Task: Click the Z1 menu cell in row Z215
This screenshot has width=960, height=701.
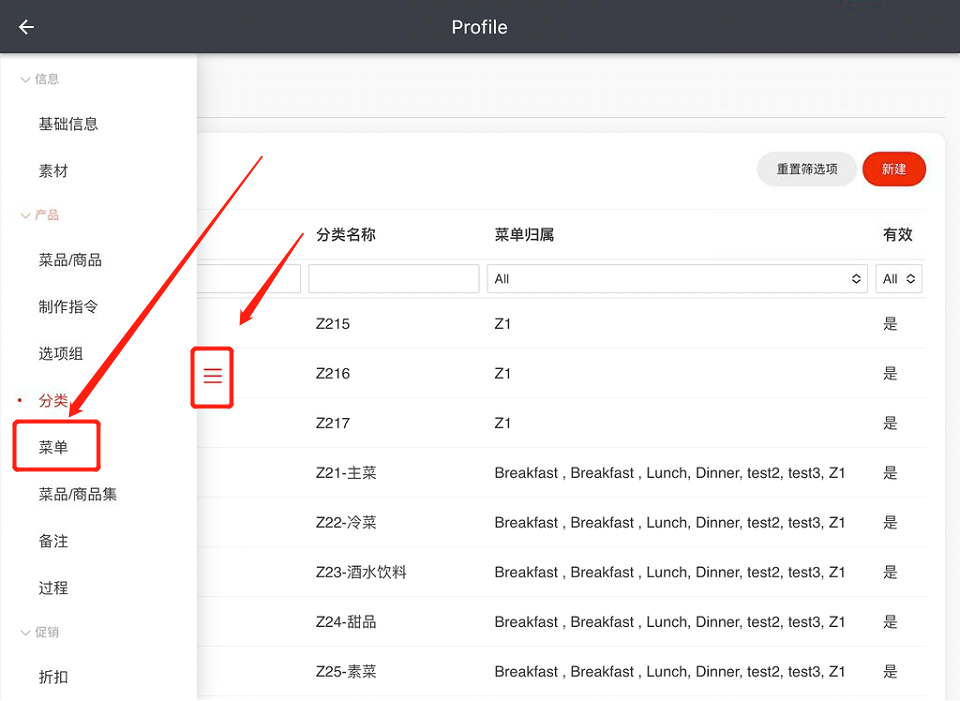Action: (x=503, y=324)
